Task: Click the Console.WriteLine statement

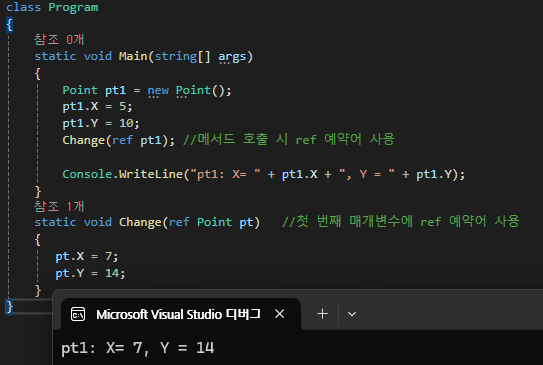Action: click(x=264, y=174)
